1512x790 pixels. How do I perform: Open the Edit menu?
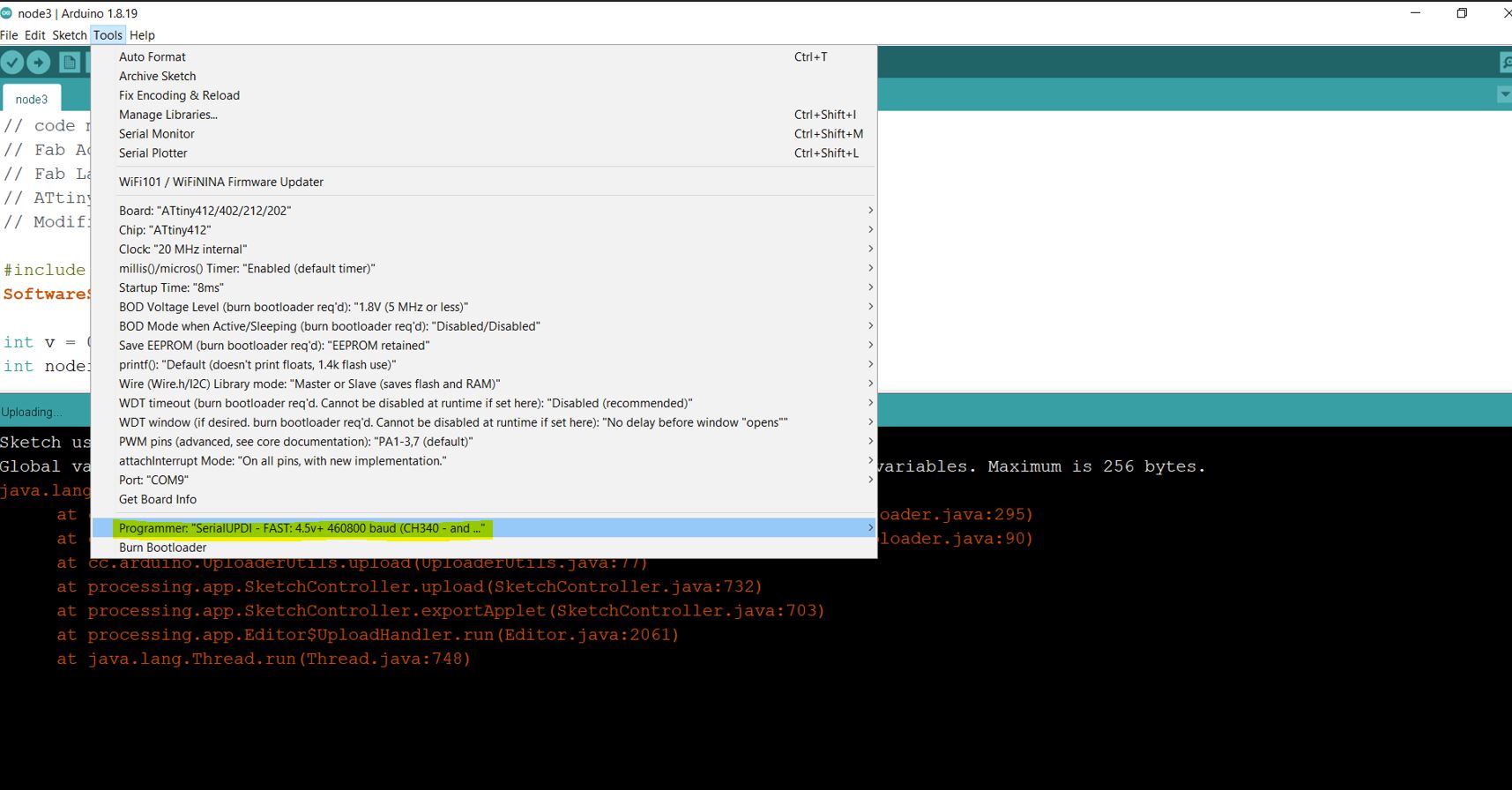pos(34,35)
